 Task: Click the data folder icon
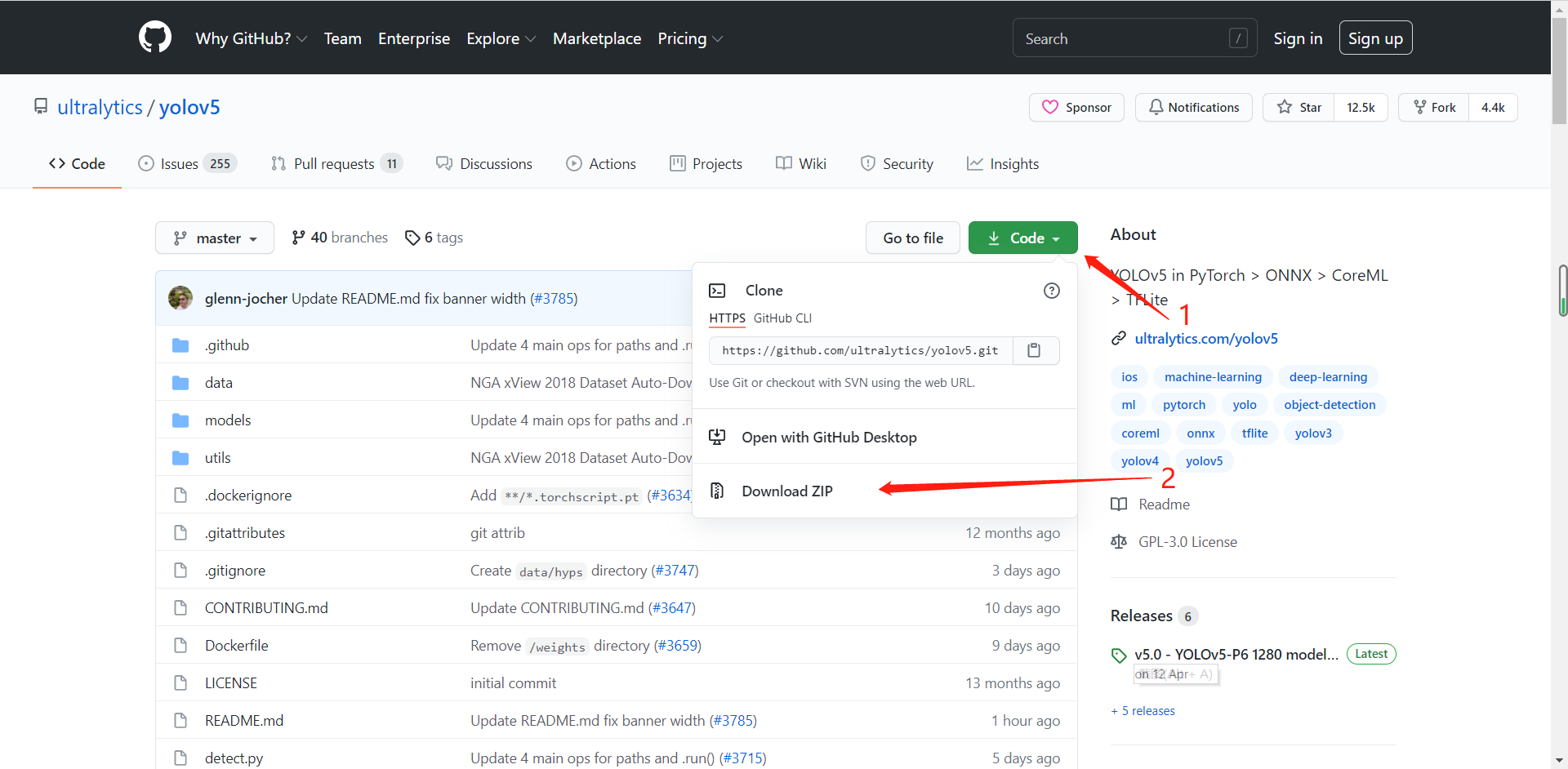tap(180, 383)
